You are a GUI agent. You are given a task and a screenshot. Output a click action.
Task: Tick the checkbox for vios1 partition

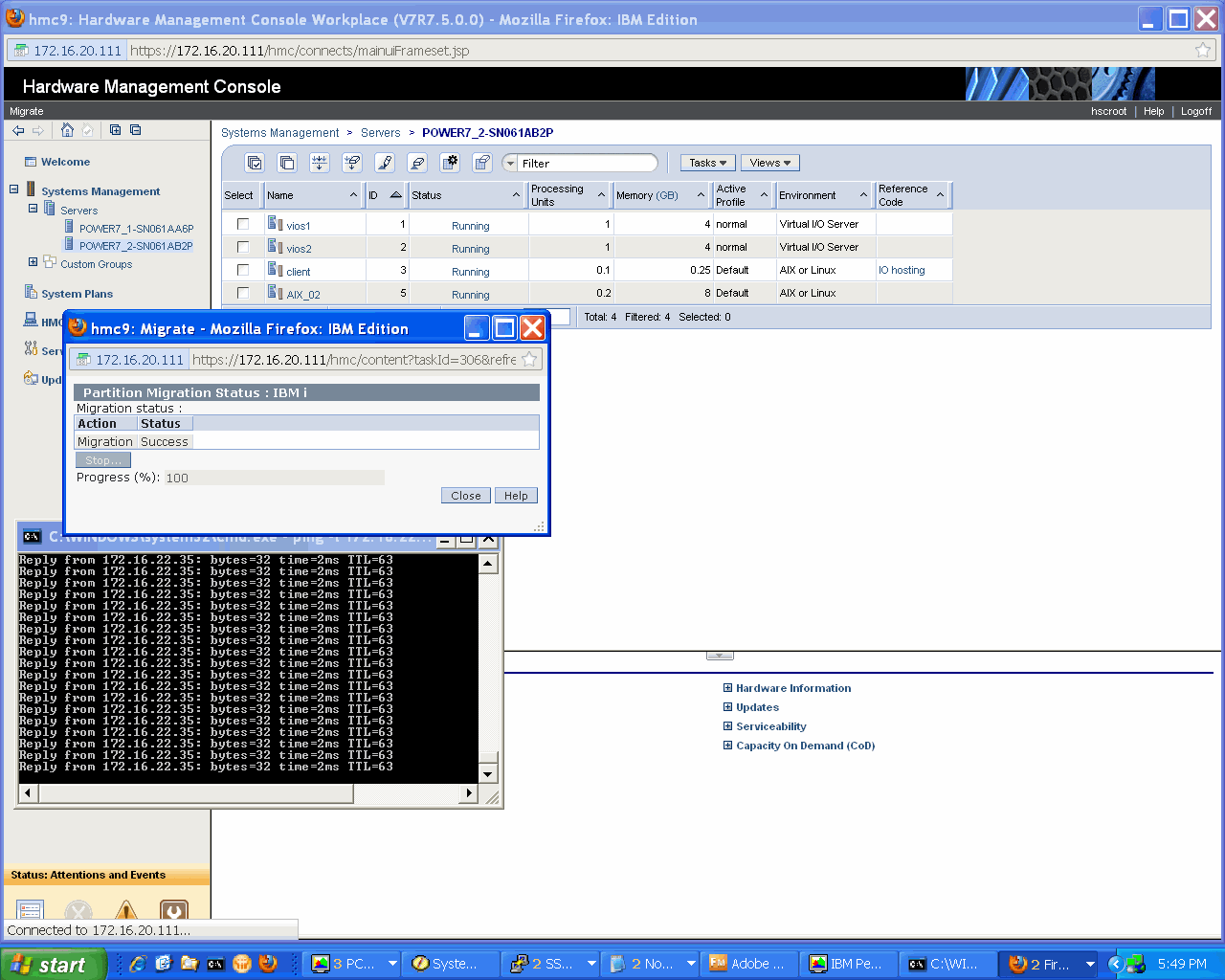(x=243, y=224)
